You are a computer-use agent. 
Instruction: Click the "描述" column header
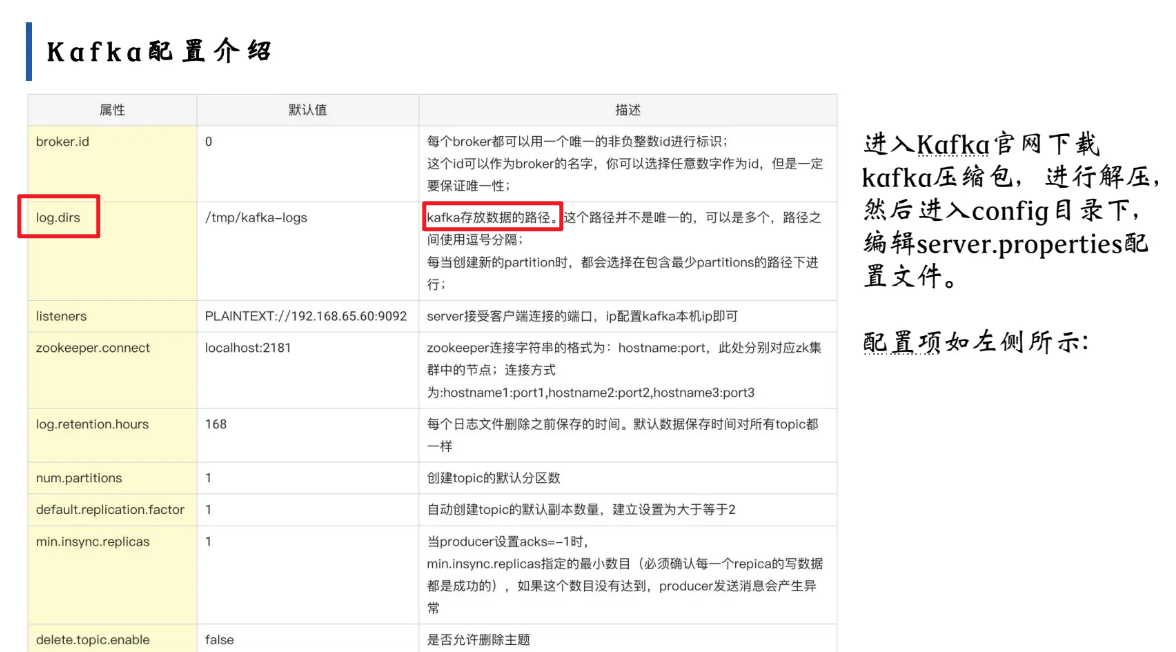pyautogui.click(x=628, y=110)
